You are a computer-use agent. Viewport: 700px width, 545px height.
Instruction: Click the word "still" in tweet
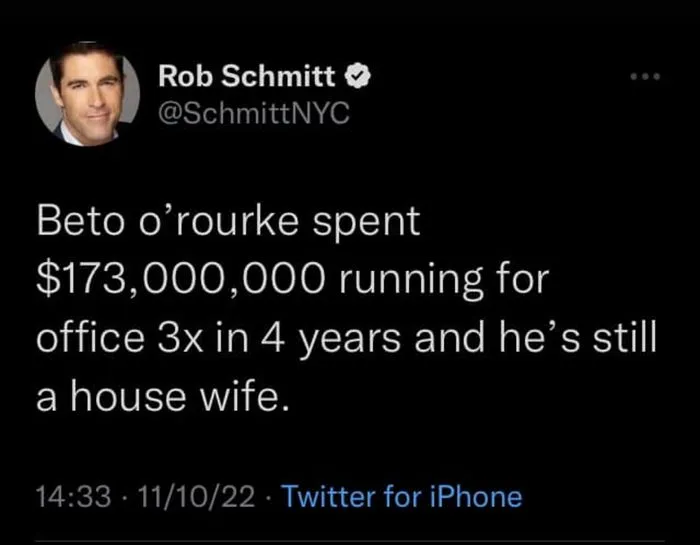(625, 338)
